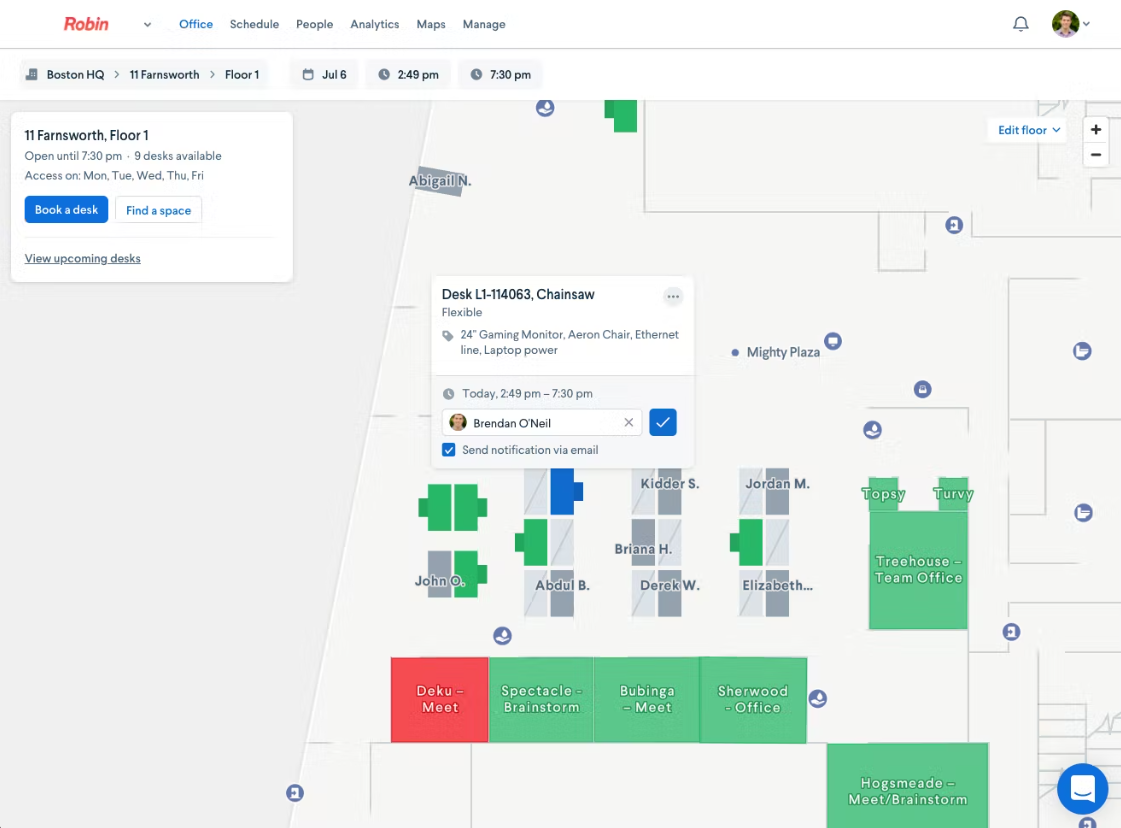Click the tag icon beside desk amenities
Viewport: 1121px width, 828px height.
[x=448, y=335]
